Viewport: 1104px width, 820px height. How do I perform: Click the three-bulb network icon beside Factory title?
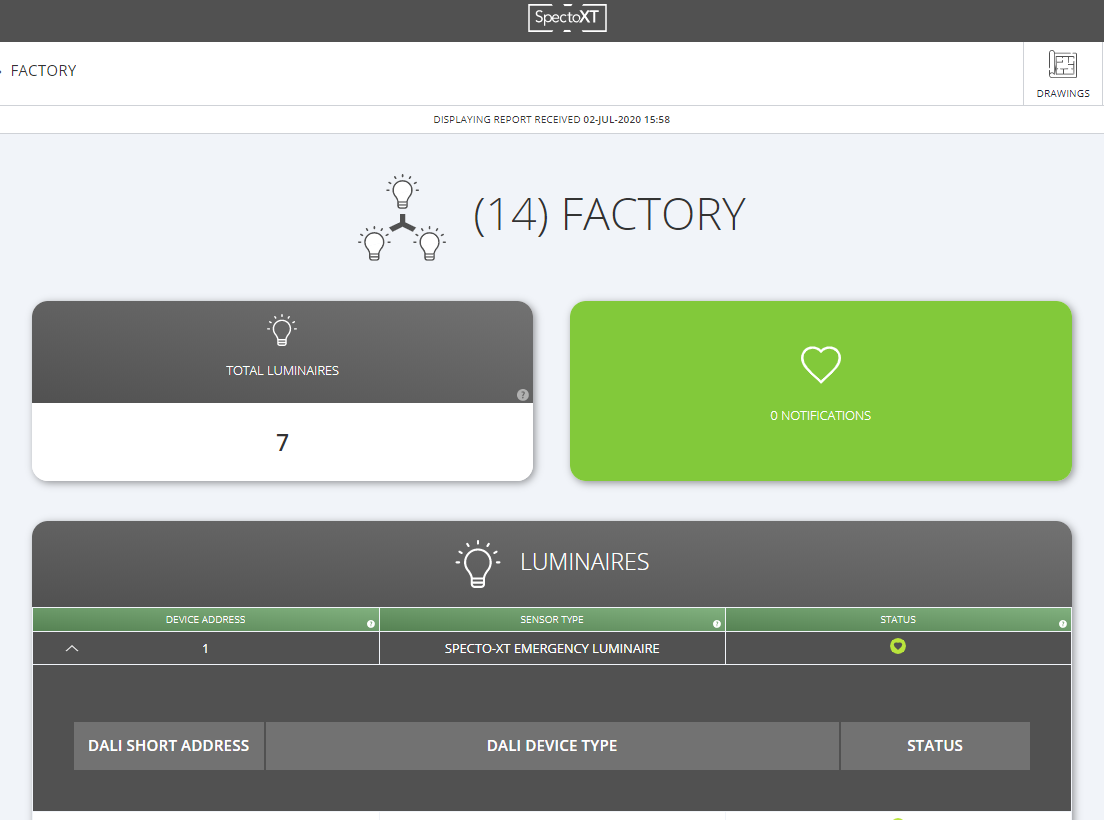point(402,218)
